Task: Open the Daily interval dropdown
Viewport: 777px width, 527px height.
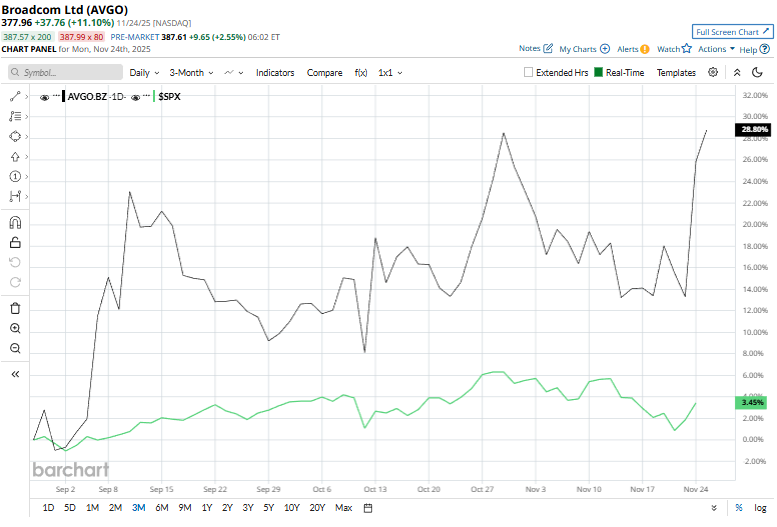Action: tap(144, 73)
